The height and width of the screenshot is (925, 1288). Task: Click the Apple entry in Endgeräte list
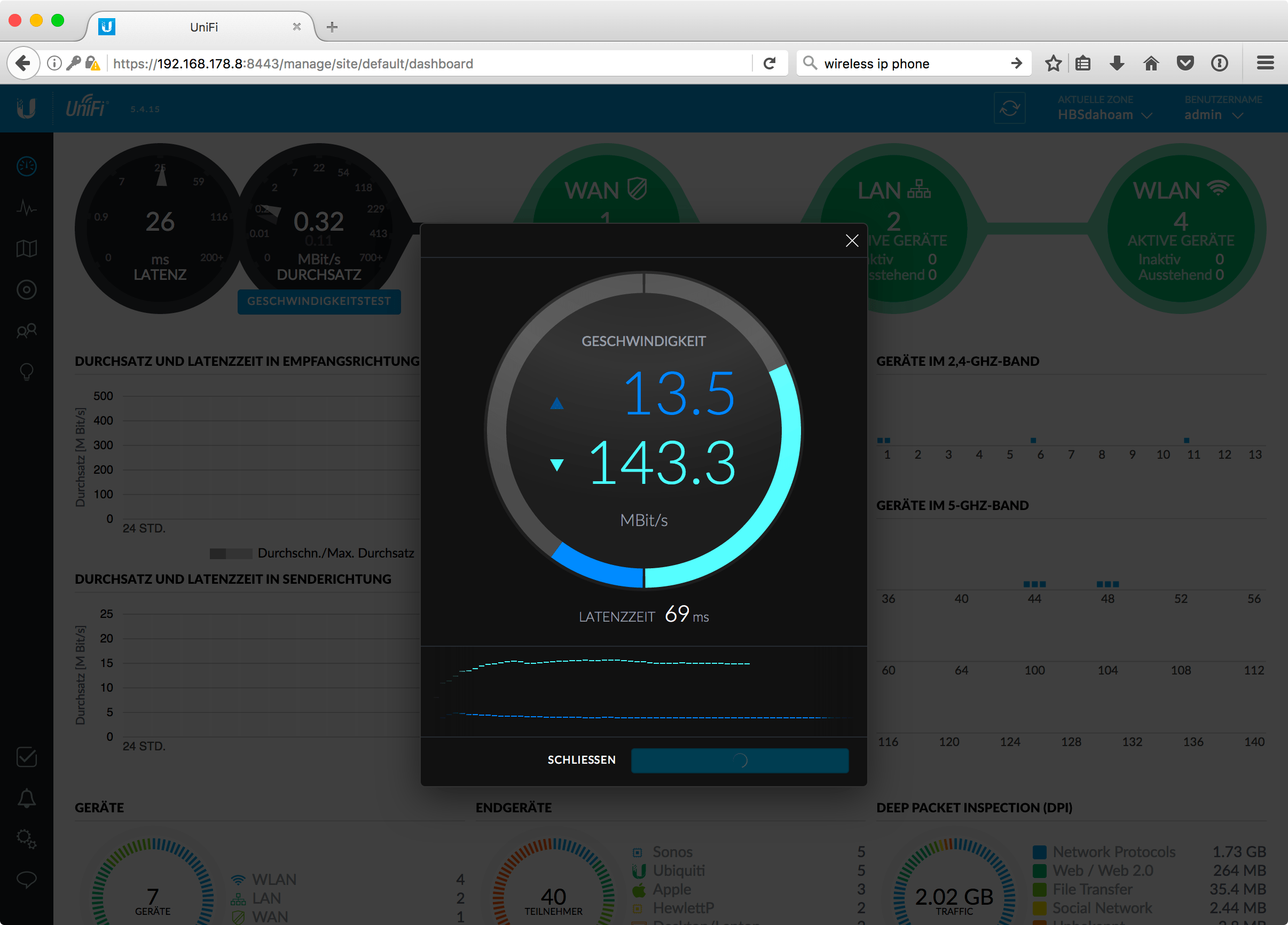(x=749, y=889)
